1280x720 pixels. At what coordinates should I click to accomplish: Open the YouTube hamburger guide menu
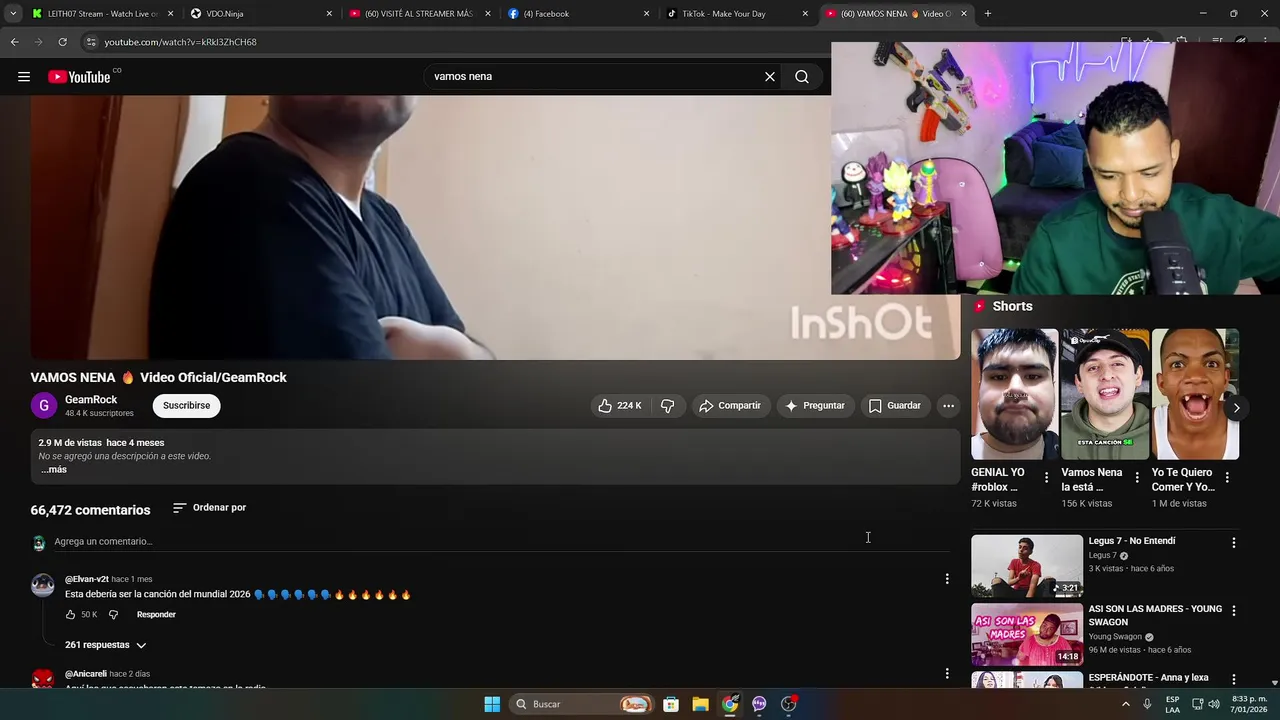pyautogui.click(x=24, y=77)
